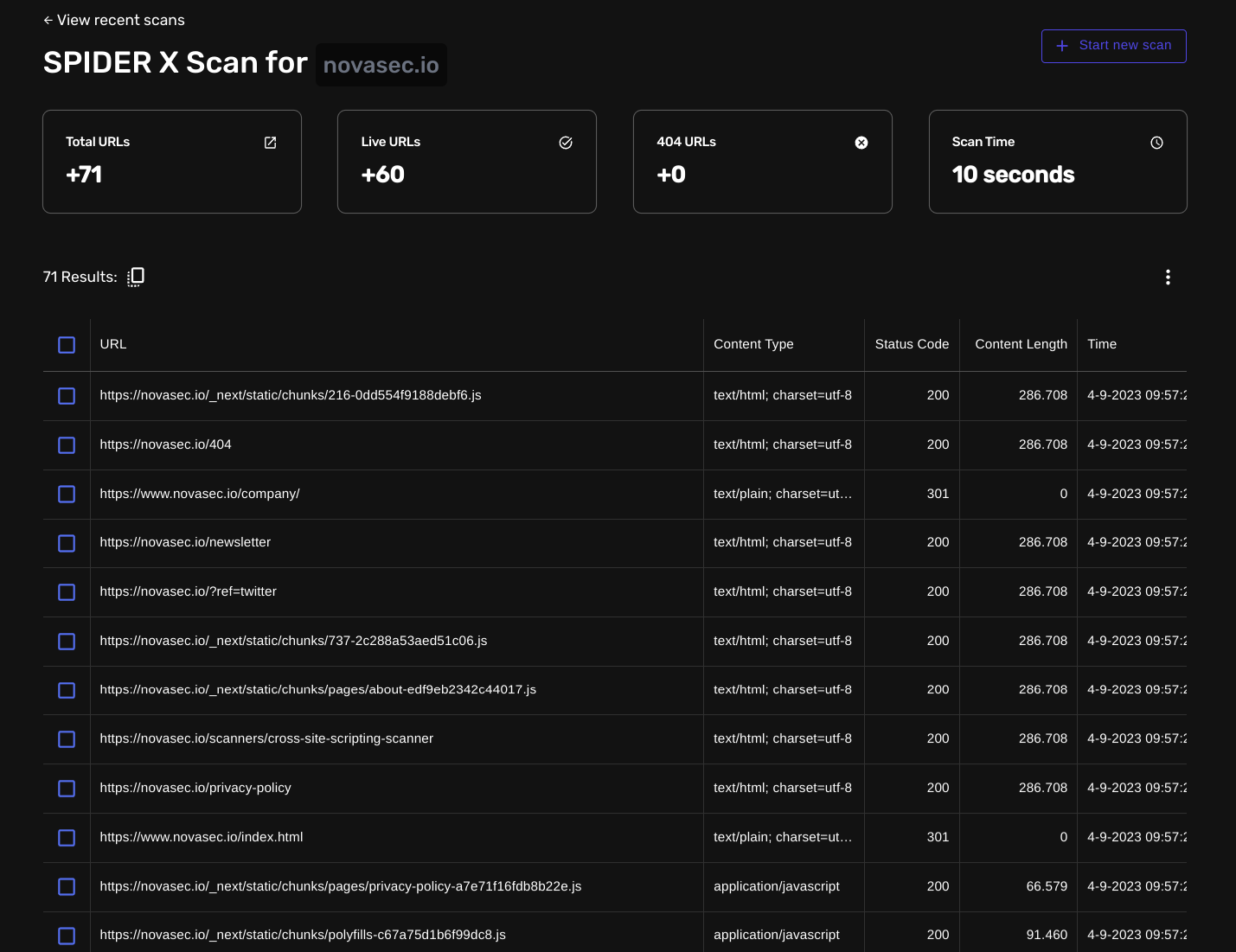Click the novasec.io domain badge in title
Screen dimensions: 1236x952
click(381, 65)
